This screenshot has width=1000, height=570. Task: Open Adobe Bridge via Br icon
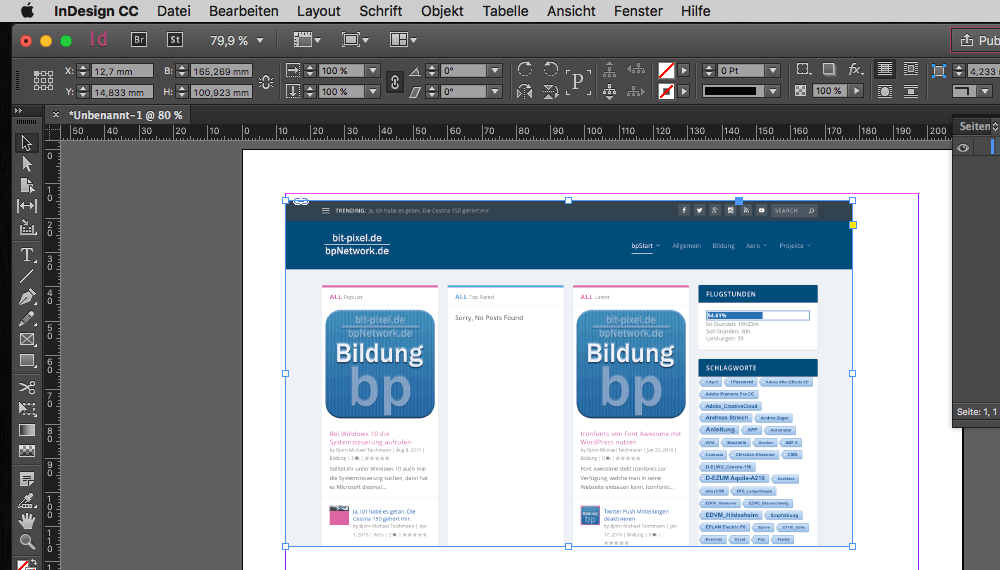pos(140,40)
